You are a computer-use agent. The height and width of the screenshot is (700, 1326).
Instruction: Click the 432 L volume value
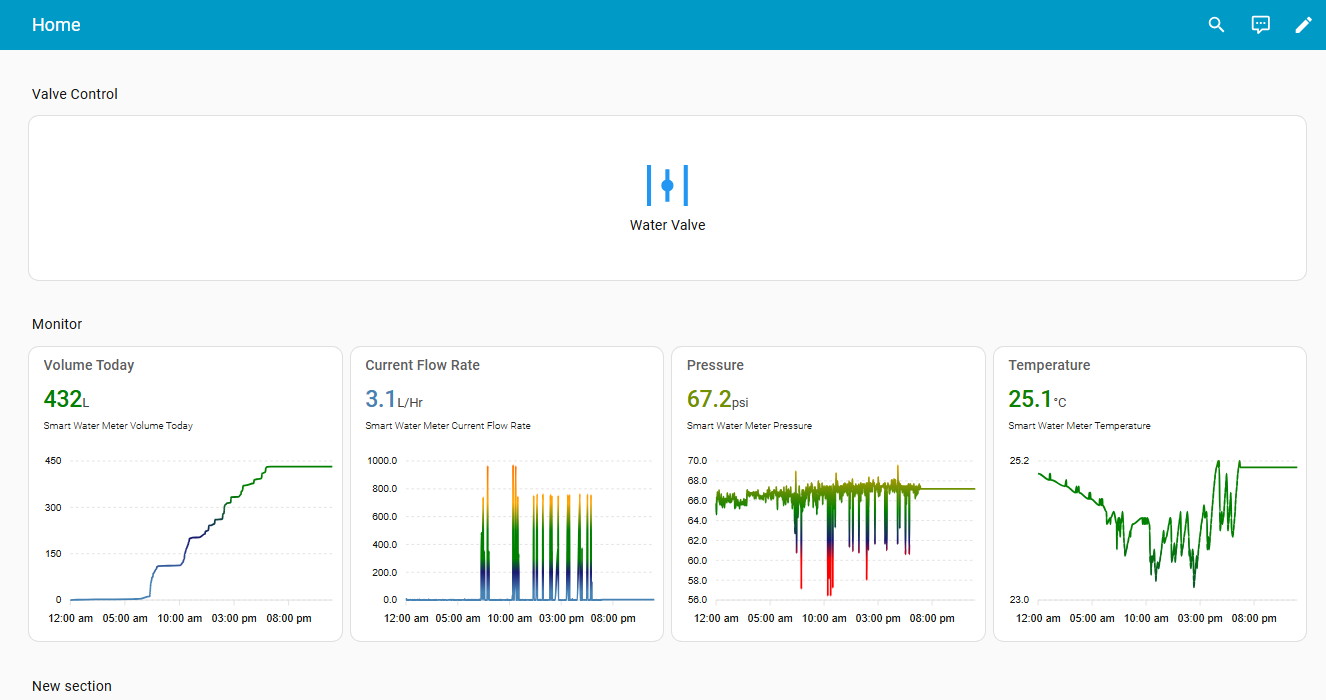(66, 400)
